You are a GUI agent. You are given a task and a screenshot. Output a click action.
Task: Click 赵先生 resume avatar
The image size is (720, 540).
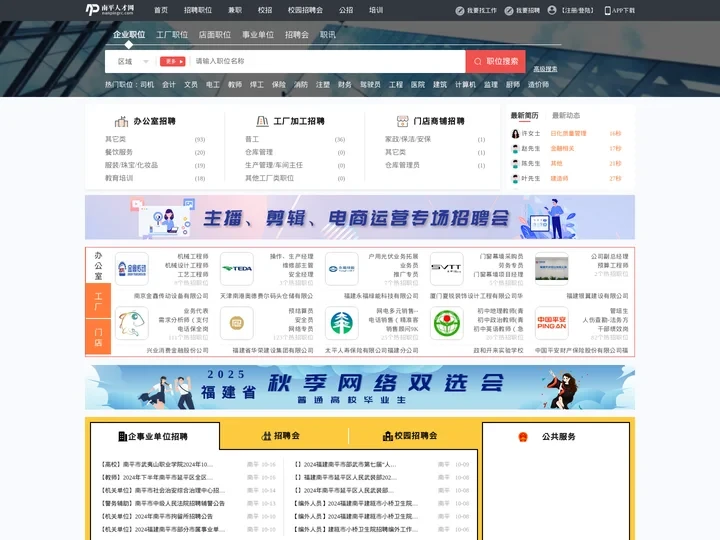pyautogui.click(x=515, y=149)
